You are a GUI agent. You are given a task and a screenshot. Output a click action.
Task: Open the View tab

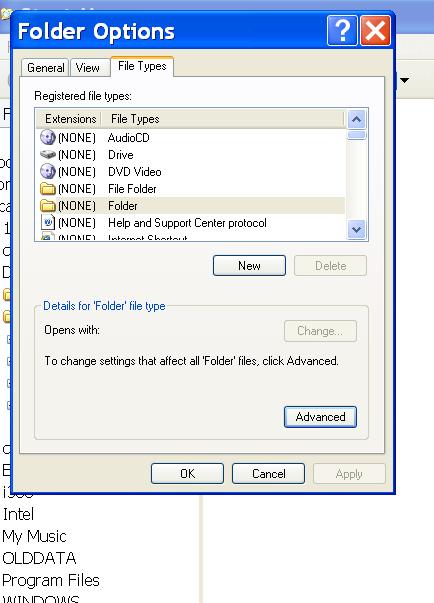coord(88,68)
